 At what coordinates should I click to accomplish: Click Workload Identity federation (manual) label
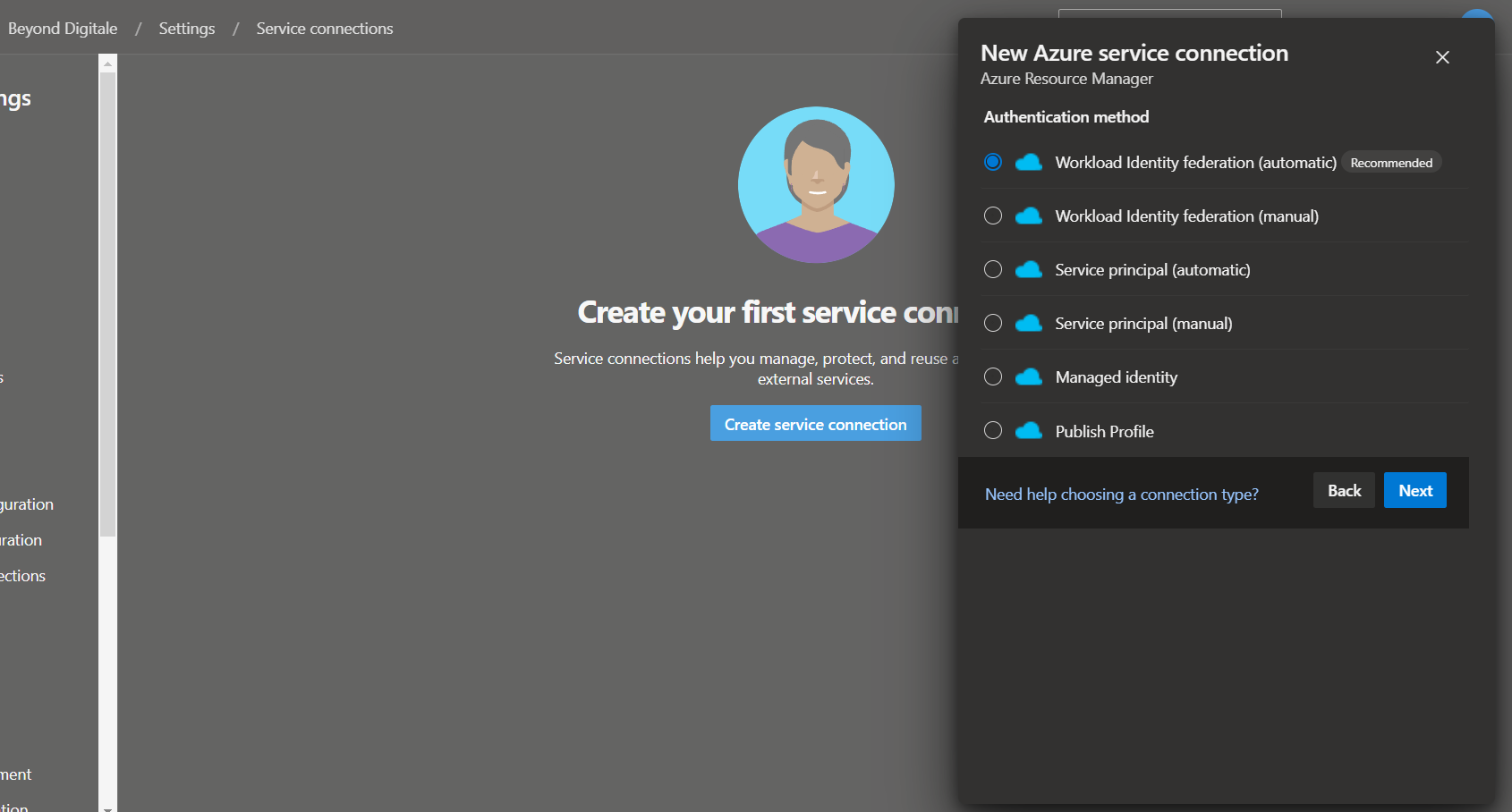[x=1187, y=216]
